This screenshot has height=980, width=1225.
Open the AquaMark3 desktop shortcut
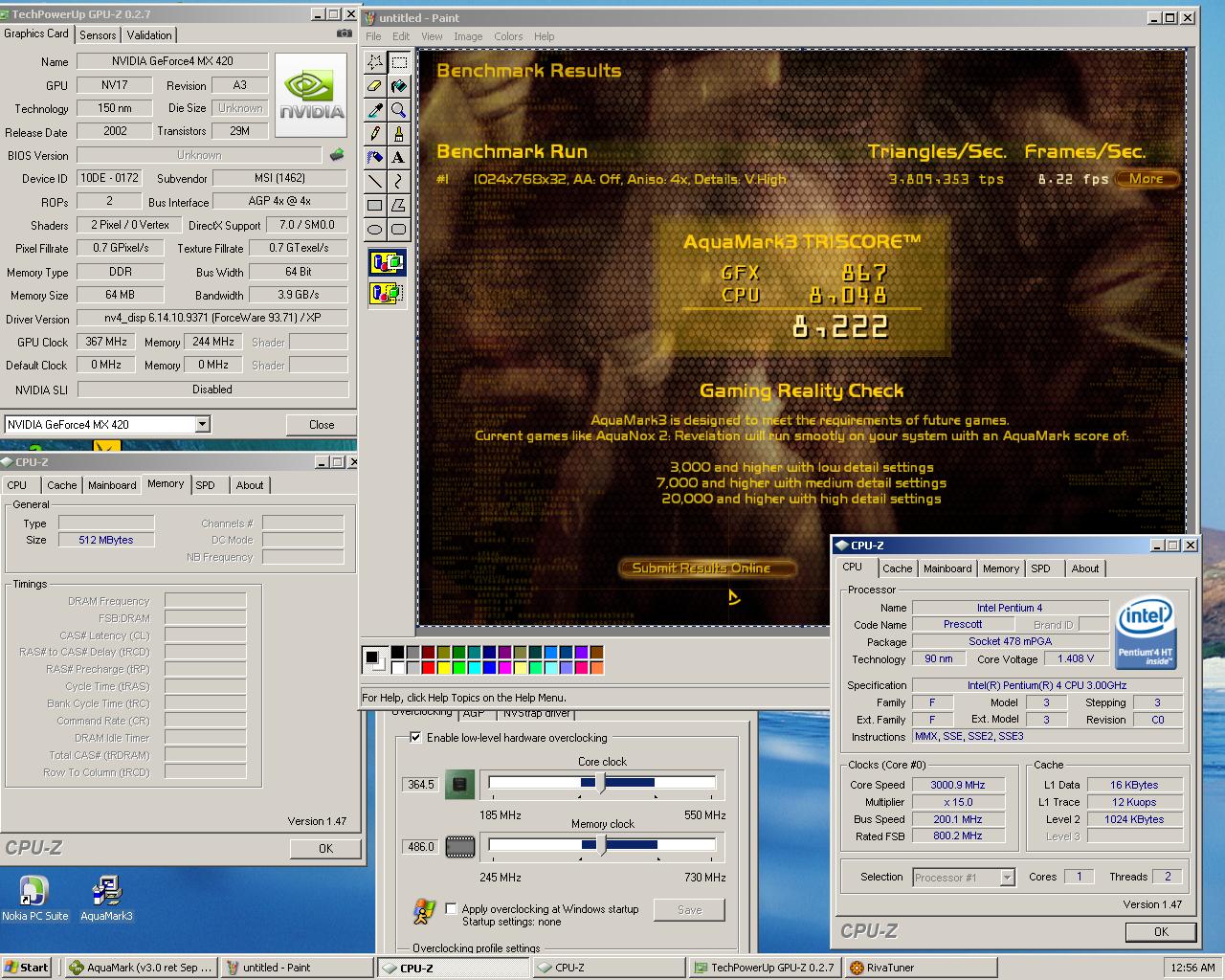(x=106, y=898)
